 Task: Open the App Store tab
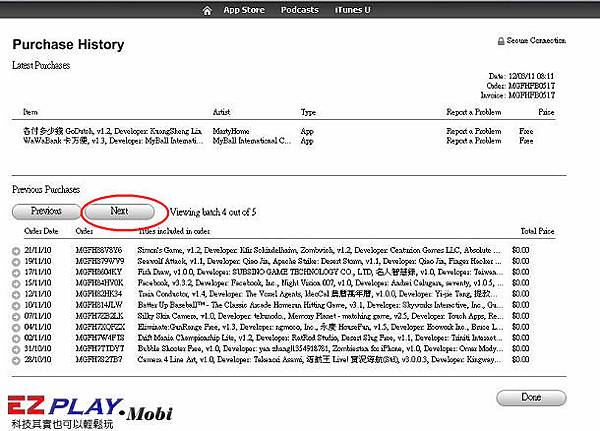click(x=244, y=10)
